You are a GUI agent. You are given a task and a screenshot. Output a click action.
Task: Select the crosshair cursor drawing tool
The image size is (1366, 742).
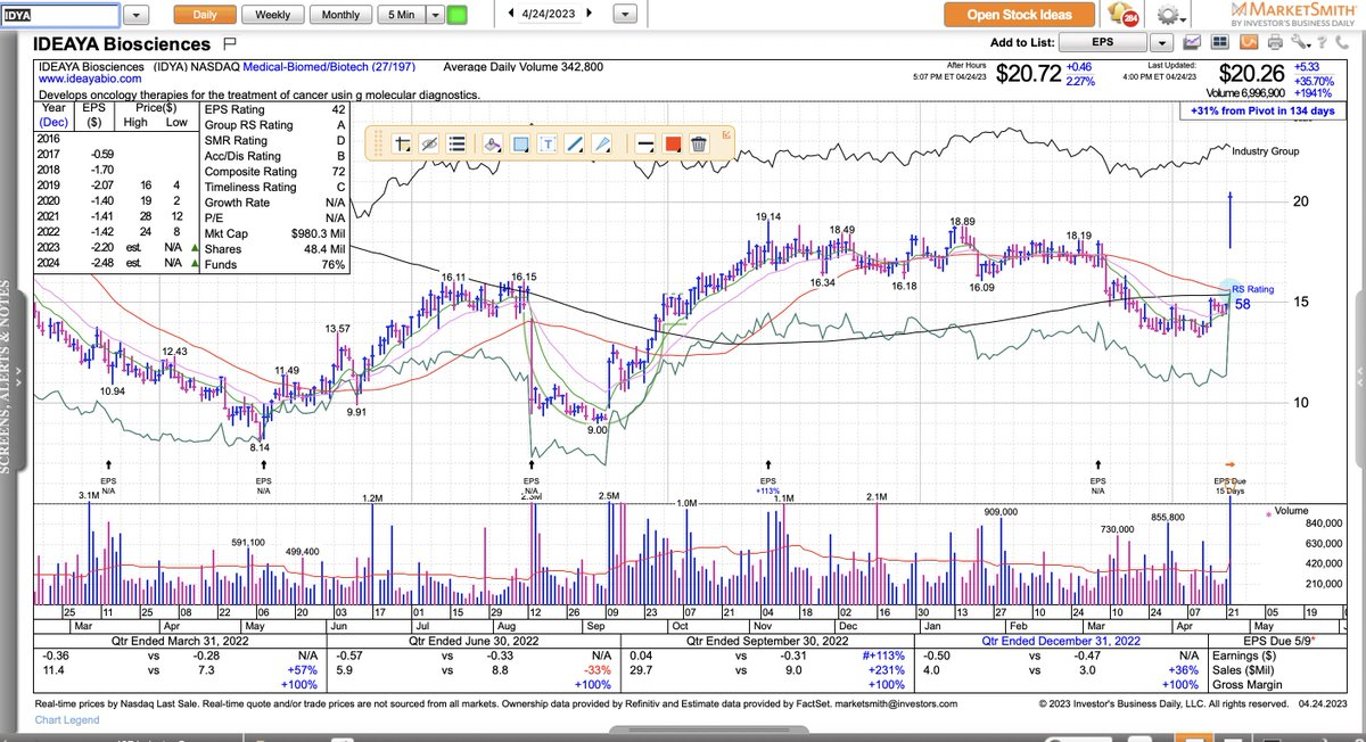pyautogui.click(x=402, y=144)
